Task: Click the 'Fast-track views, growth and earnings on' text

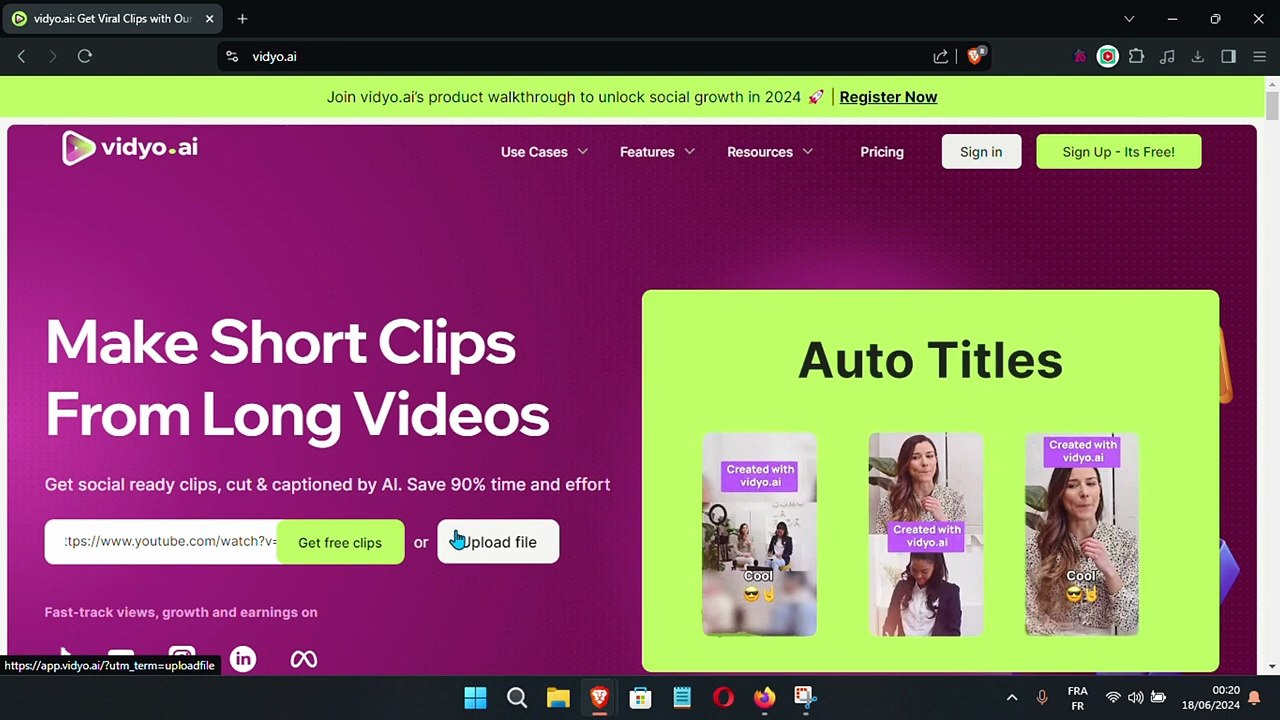Action: (x=181, y=612)
